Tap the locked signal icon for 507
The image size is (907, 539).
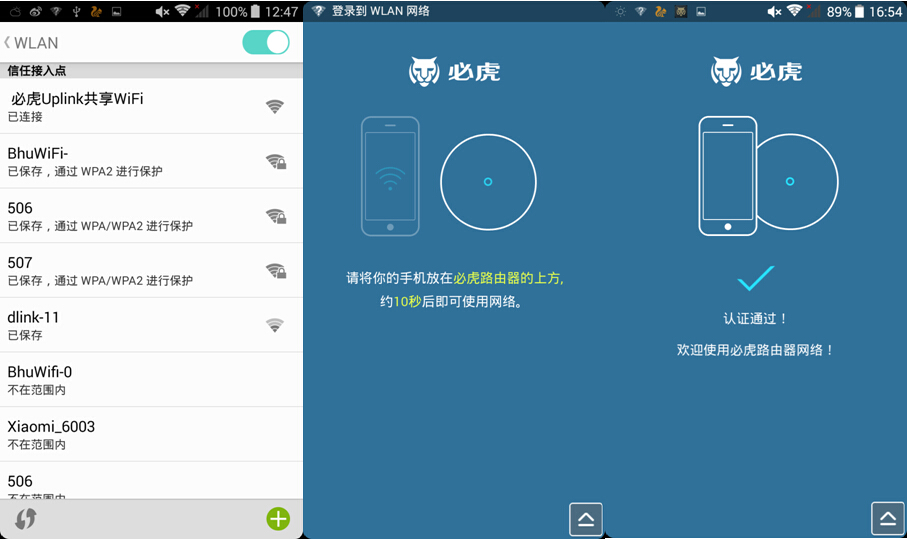tap(276, 271)
